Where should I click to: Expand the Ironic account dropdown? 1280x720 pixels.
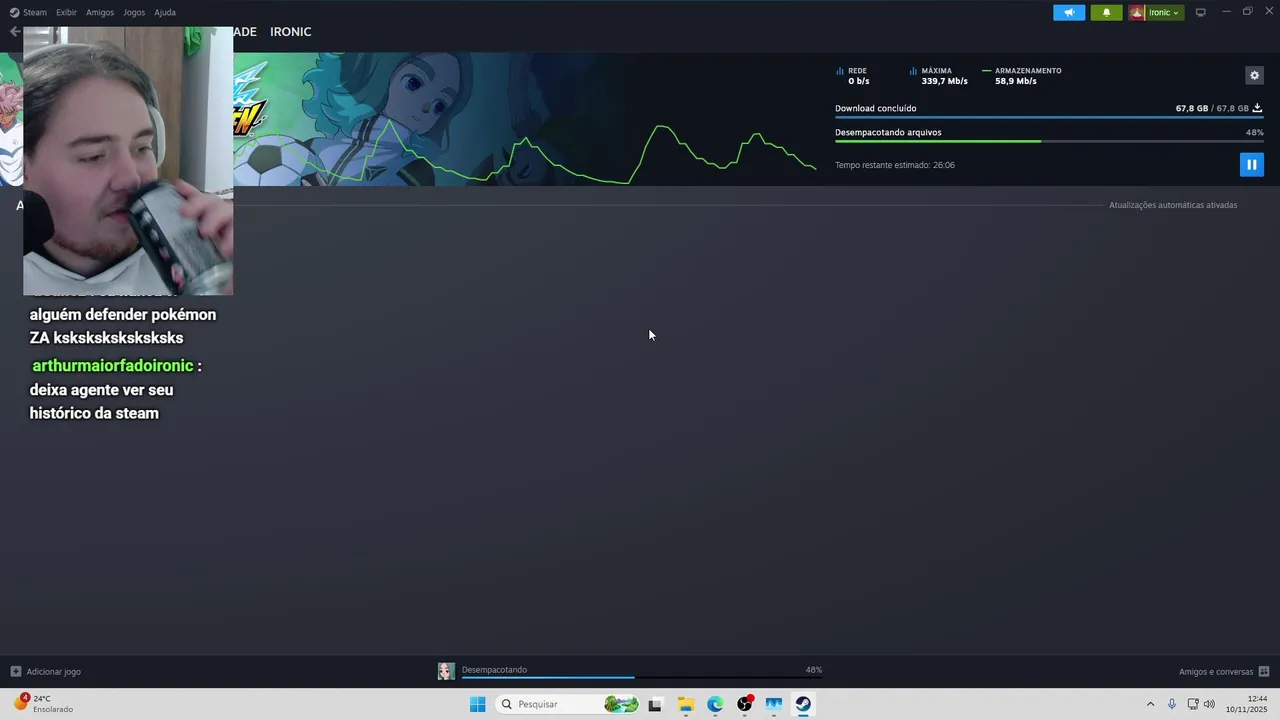click(1164, 12)
